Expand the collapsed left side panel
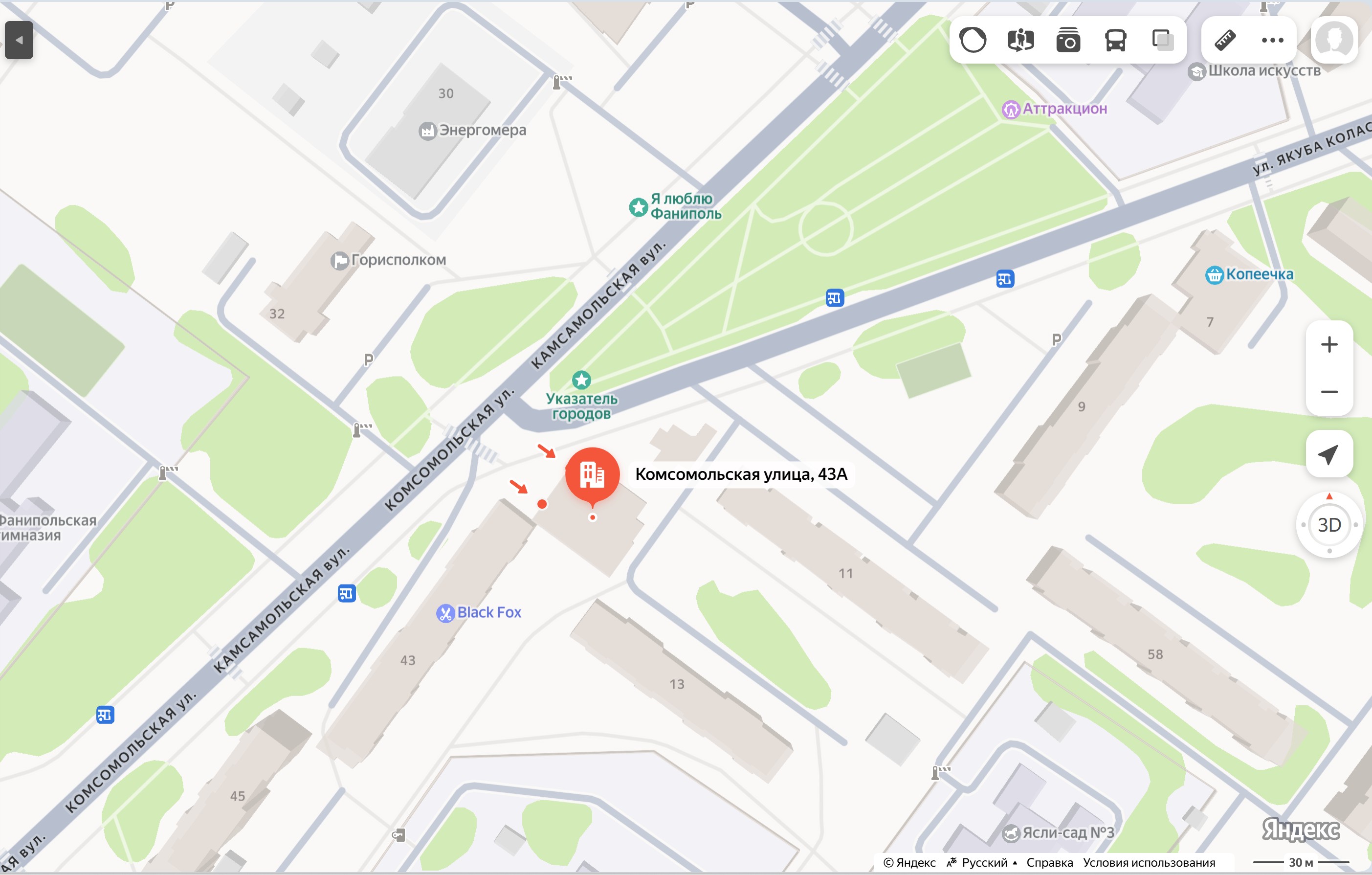The image size is (1372, 875). coord(19,40)
